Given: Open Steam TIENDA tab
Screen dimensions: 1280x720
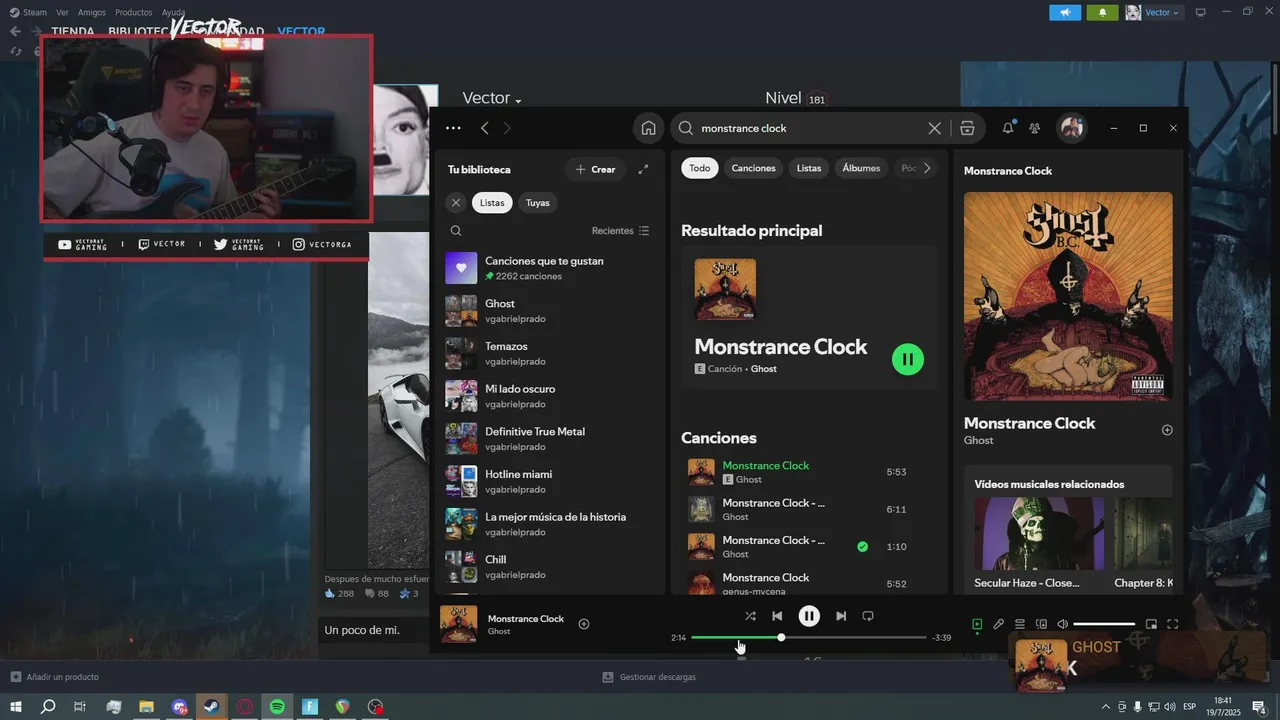Looking at the screenshot, I should click(x=73, y=31).
